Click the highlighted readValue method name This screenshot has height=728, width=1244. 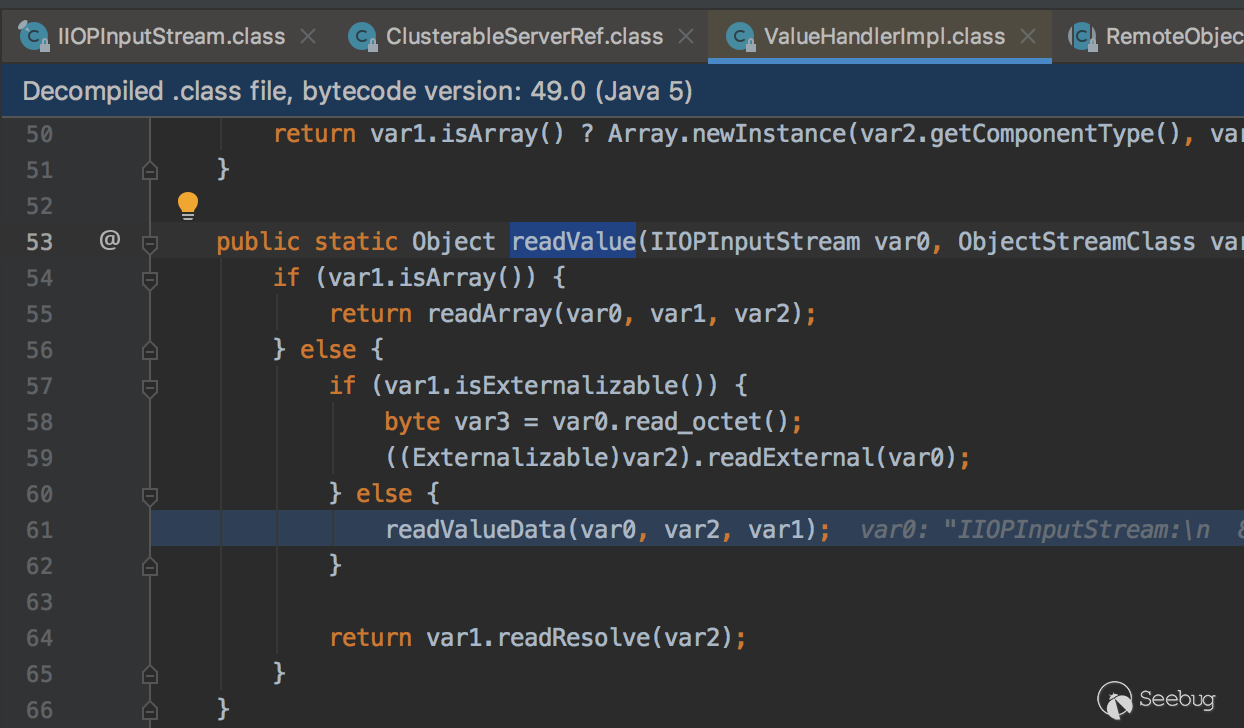pos(573,242)
